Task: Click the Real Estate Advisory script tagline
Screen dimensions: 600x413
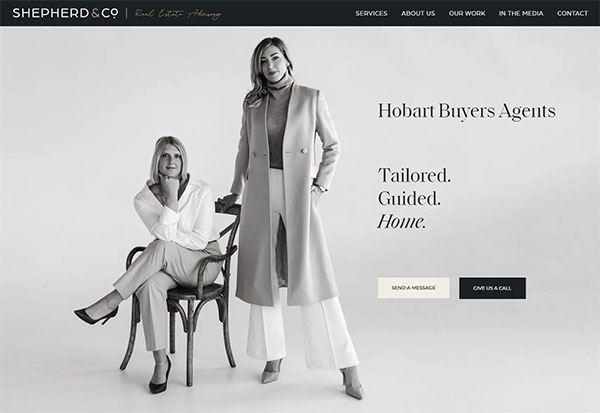Action: tap(178, 14)
